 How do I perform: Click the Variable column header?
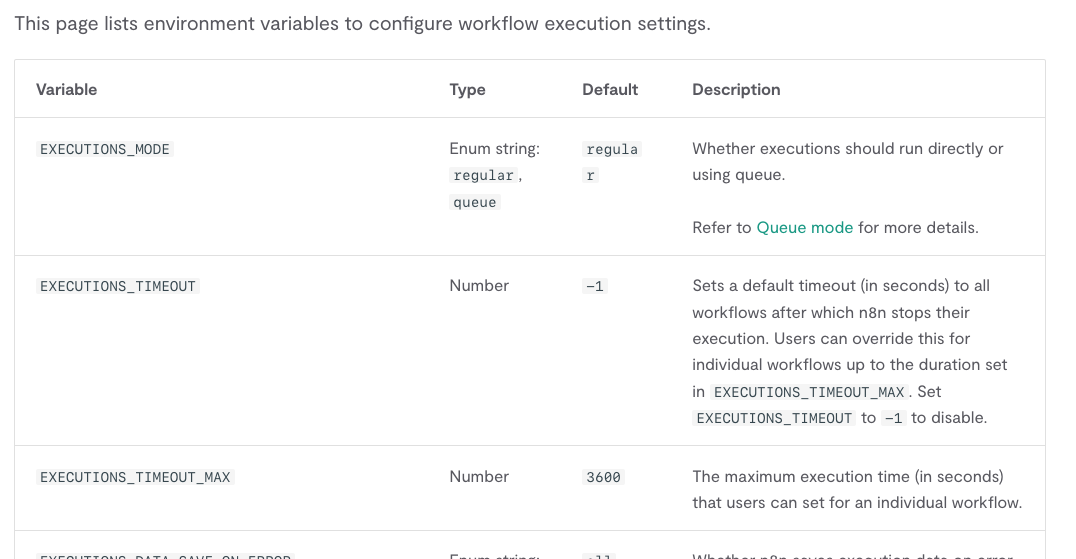point(66,90)
